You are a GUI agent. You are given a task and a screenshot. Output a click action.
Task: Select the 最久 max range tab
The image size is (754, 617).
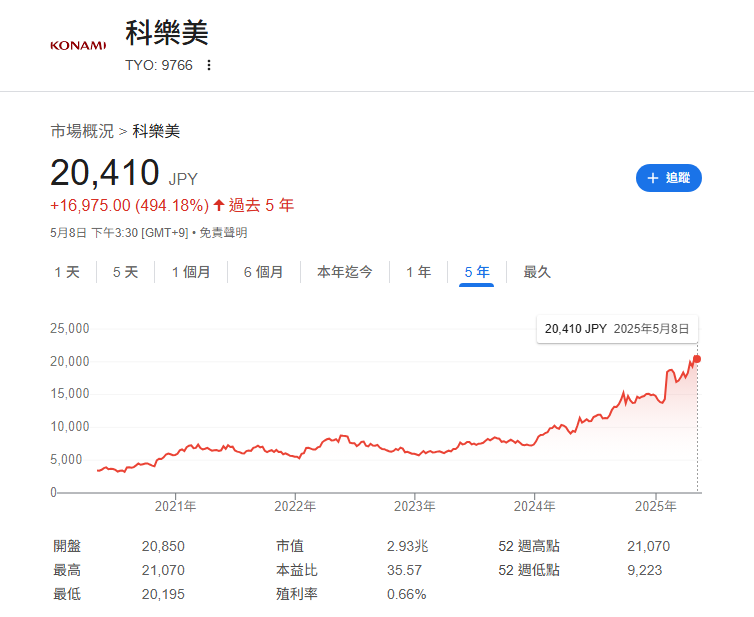(537, 272)
